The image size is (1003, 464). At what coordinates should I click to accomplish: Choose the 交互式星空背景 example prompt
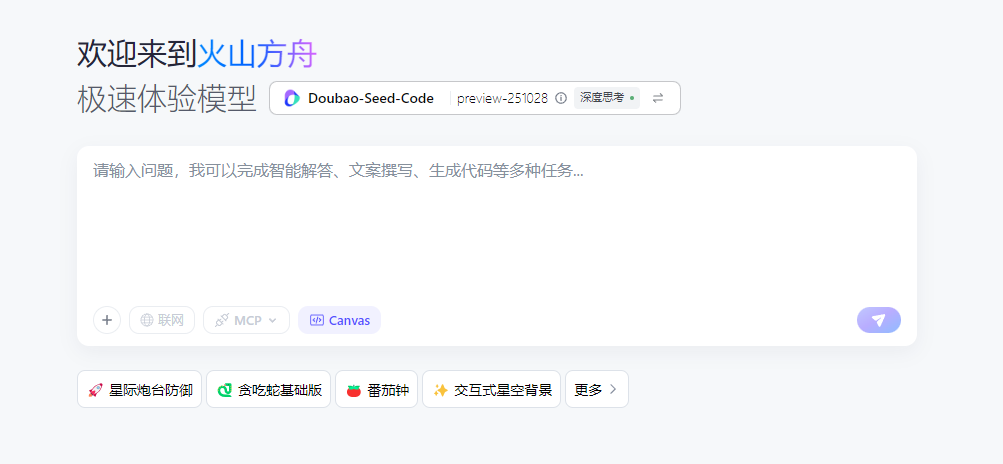(502, 390)
